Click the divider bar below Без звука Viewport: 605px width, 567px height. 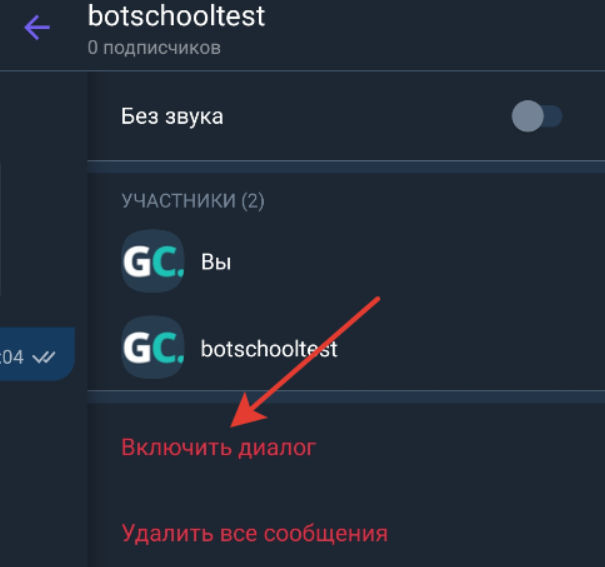point(346,167)
